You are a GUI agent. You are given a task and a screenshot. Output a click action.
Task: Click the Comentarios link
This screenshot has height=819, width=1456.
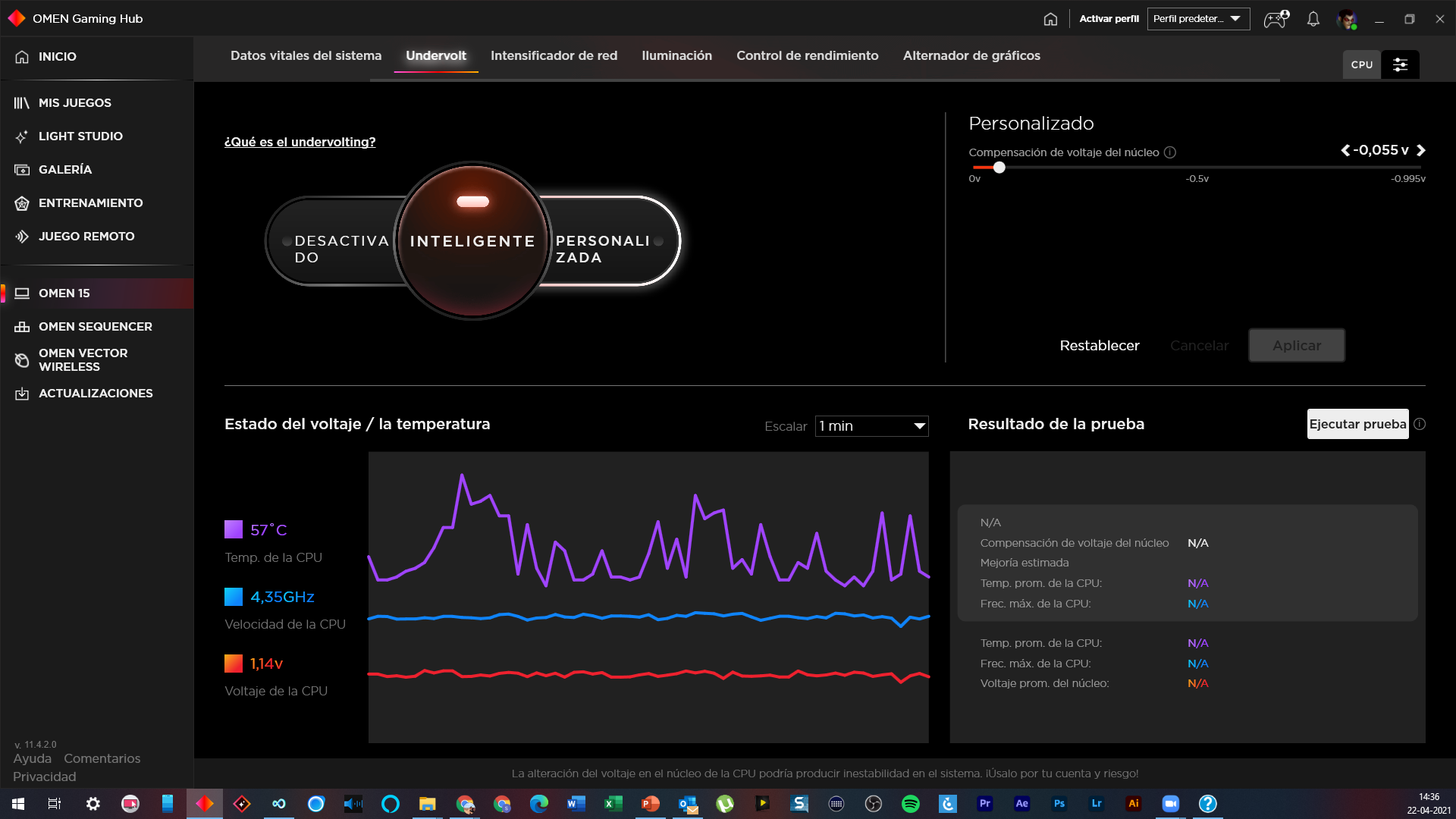pyautogui.click(x=102, y=758)
